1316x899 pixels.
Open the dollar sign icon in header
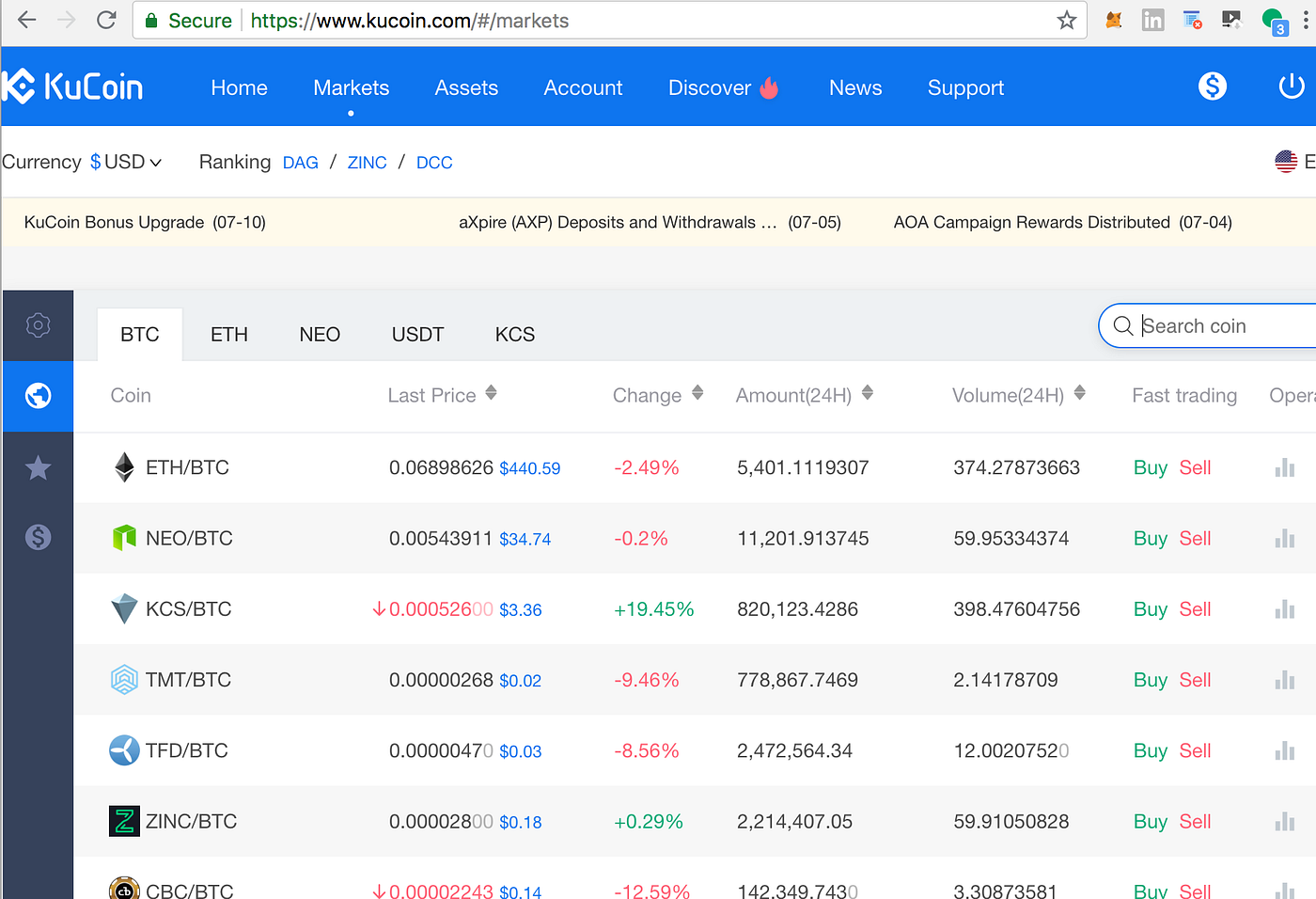[x=1213, y=87]
